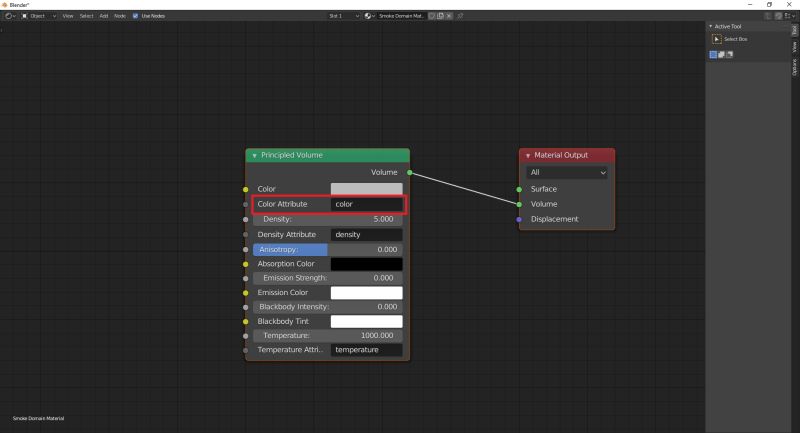The height and width of the screenshot is (433, 800).
Task: Click the Displacement socket on Material Output
Action: pyautogui.click(x=519, y=219)
